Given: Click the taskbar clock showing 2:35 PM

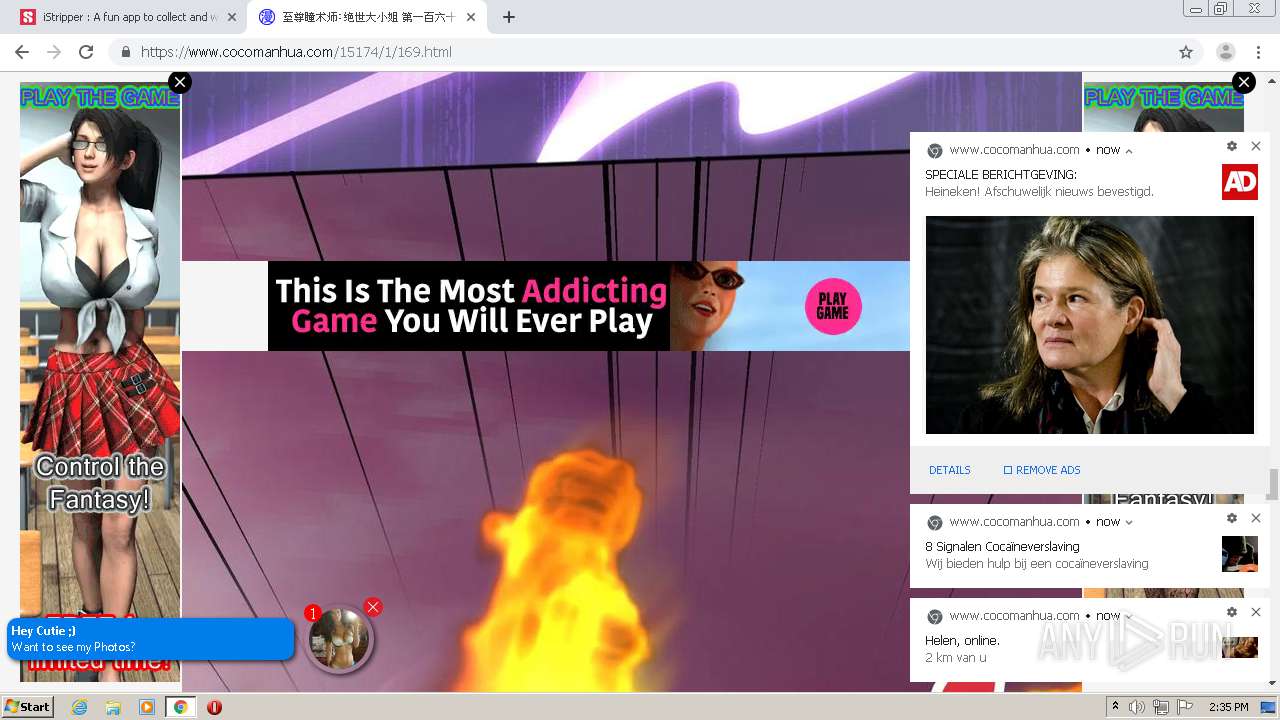Looking at the screenshot, I should tap(1228, 707).
